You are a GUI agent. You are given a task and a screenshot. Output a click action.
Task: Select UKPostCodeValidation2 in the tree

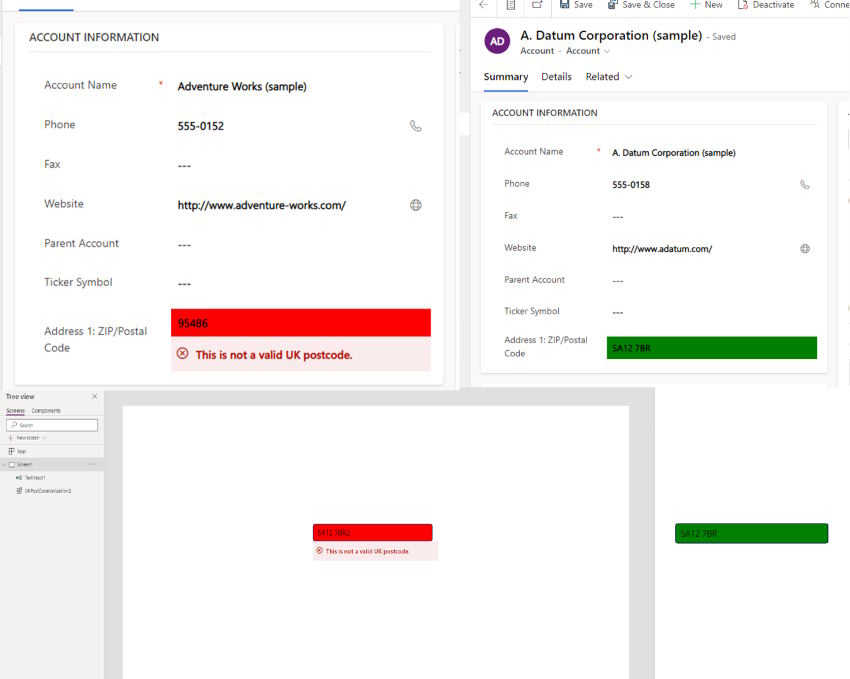pyautogui.click(x=47, y=491)
